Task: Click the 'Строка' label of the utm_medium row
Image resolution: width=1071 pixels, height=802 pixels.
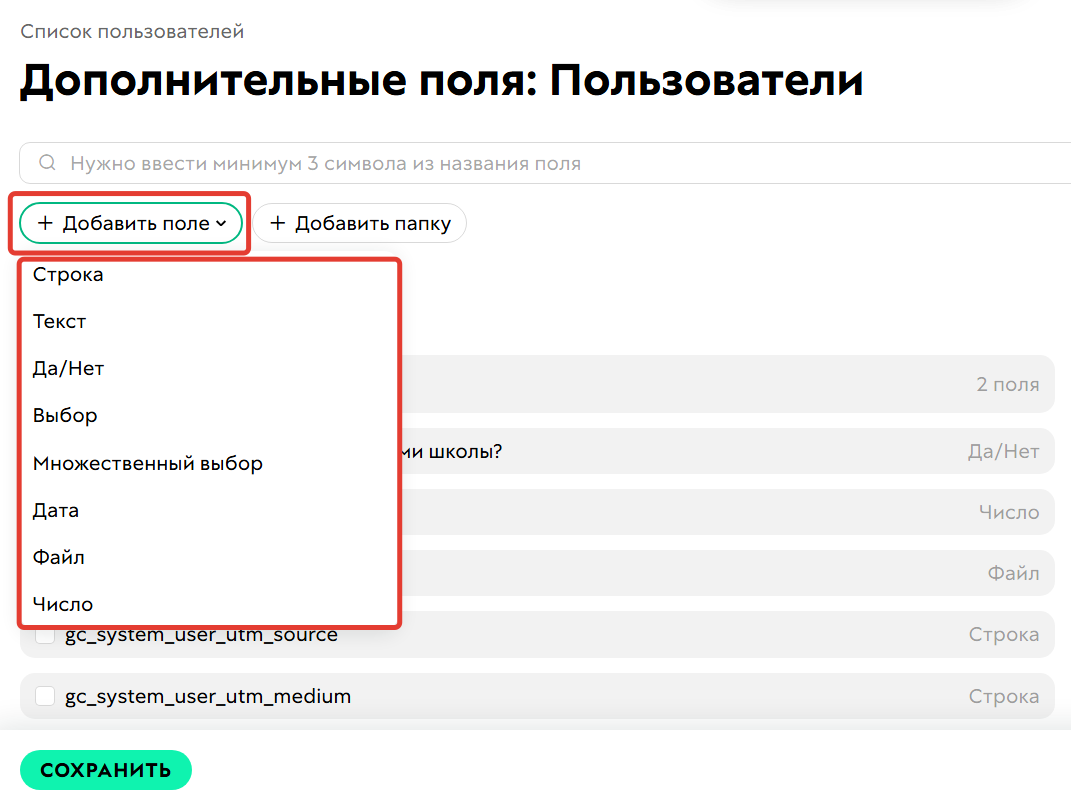Action: [1004, 696]
